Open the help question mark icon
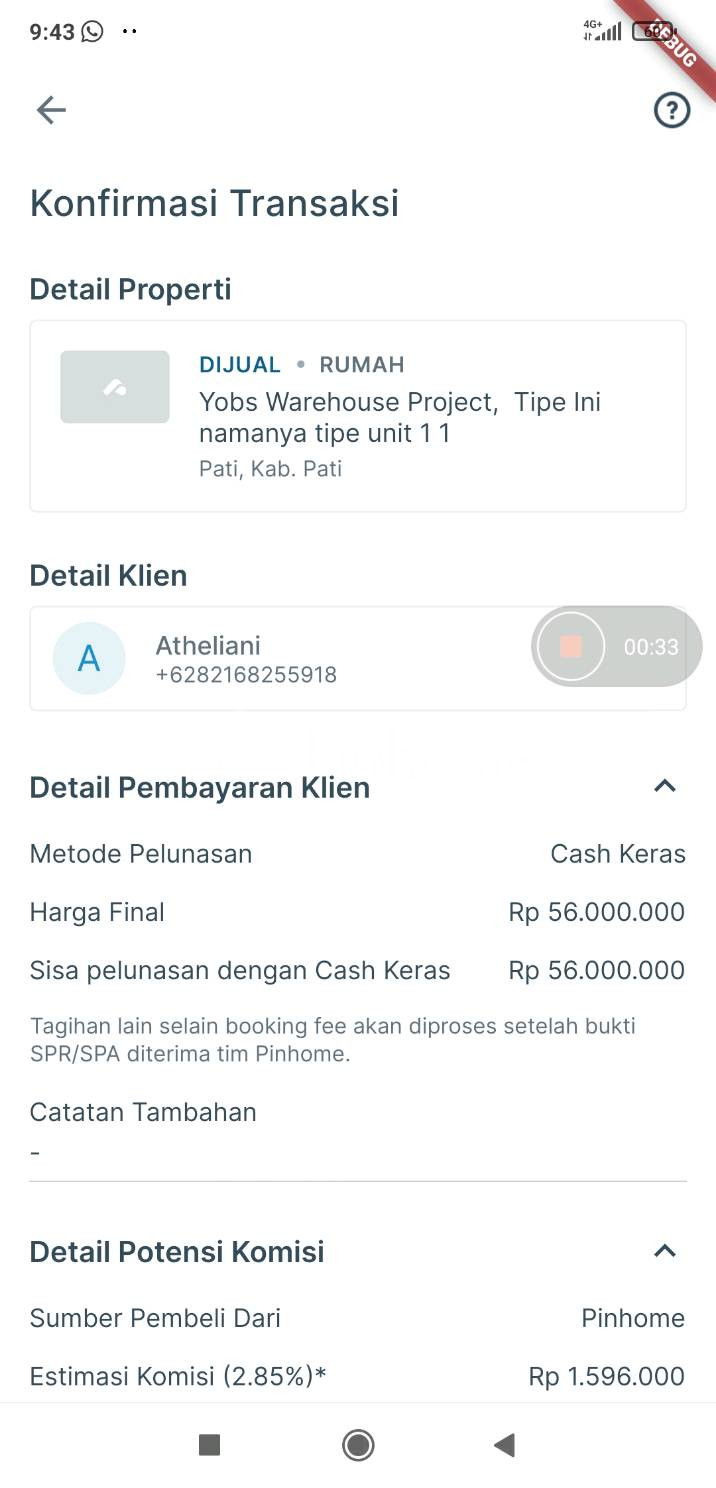 pos(672,110)
